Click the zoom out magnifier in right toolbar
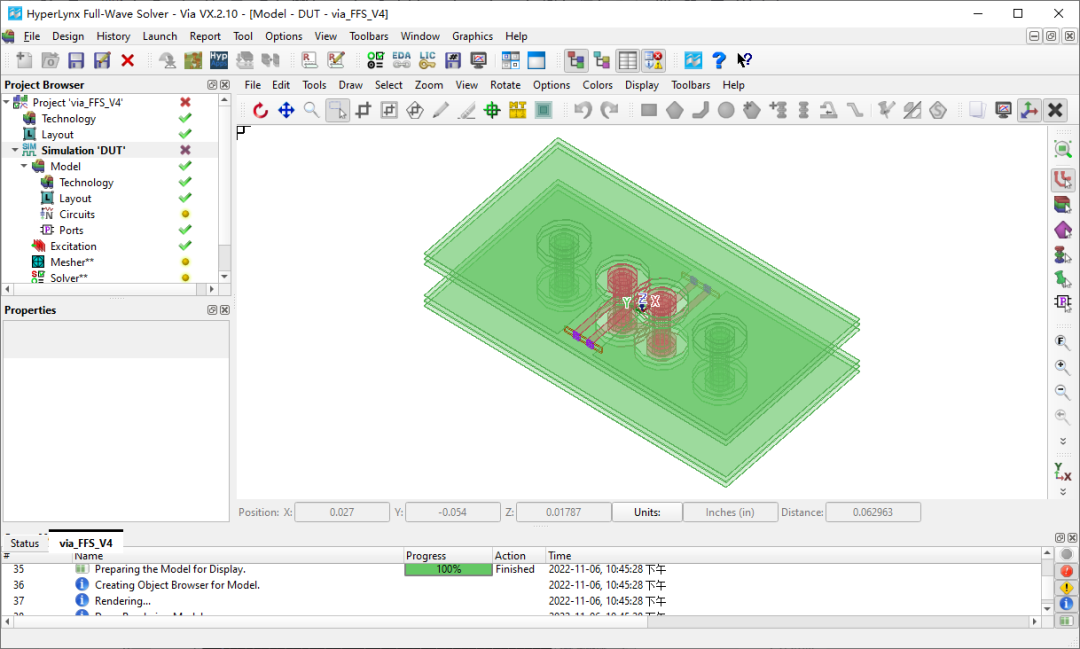This screenshot has height=649, width=1080. [x=1063, y=392]
